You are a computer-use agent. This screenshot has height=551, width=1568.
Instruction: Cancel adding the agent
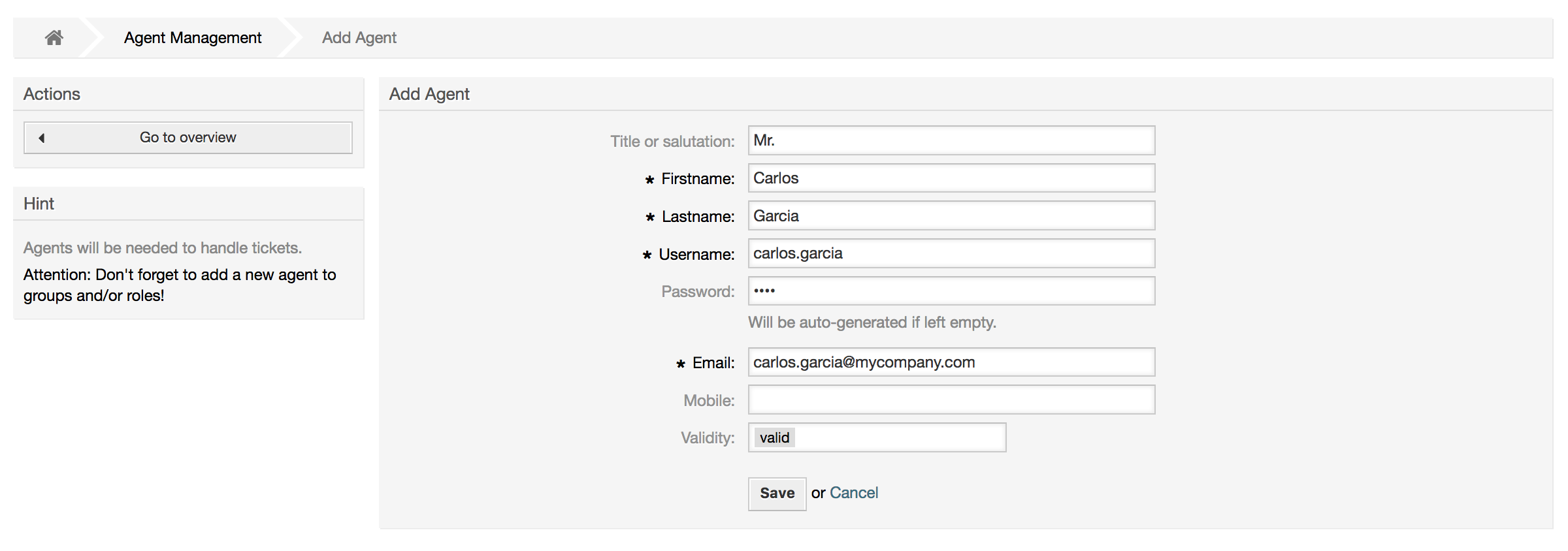pyautogui.click(x=853, y=493)
